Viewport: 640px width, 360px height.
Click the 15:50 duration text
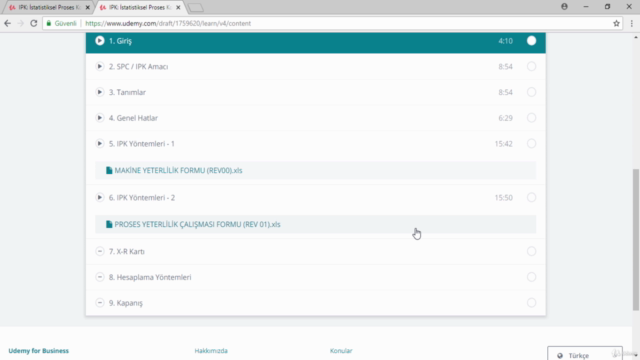pos(503,198)
